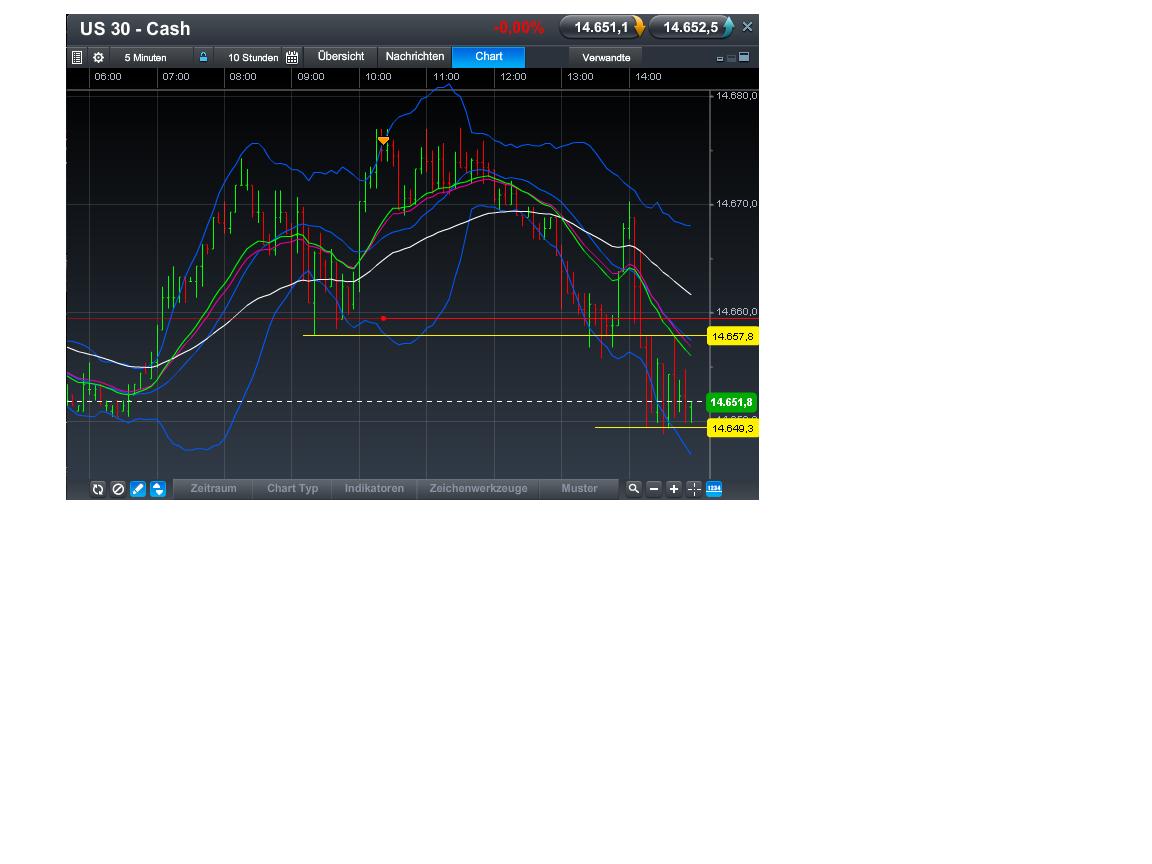1152x864 pixels.
Task: Click the orange triangle marker on chart
Action: pos(384,140)
